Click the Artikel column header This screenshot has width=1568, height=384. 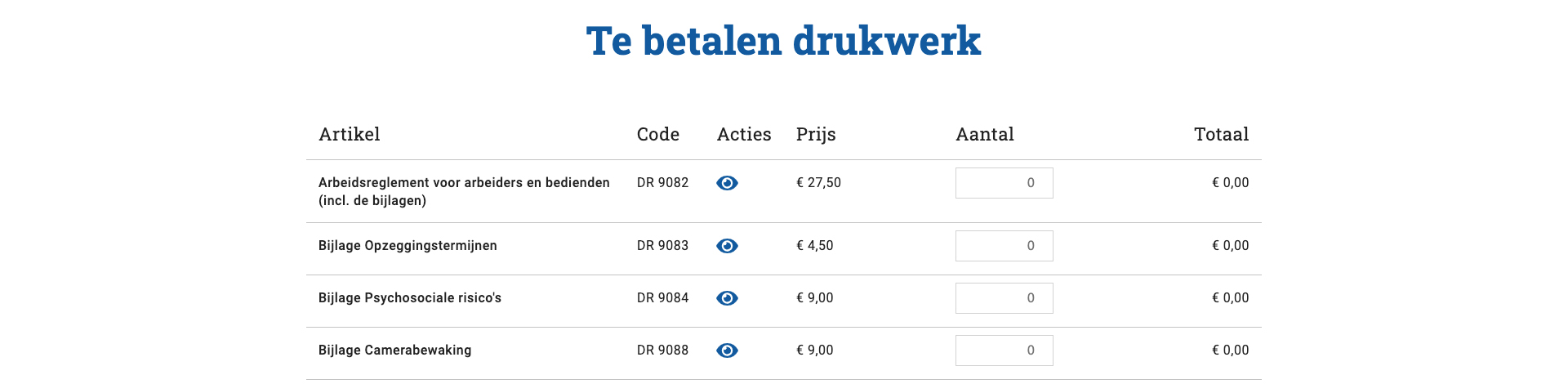click(350, 134)
